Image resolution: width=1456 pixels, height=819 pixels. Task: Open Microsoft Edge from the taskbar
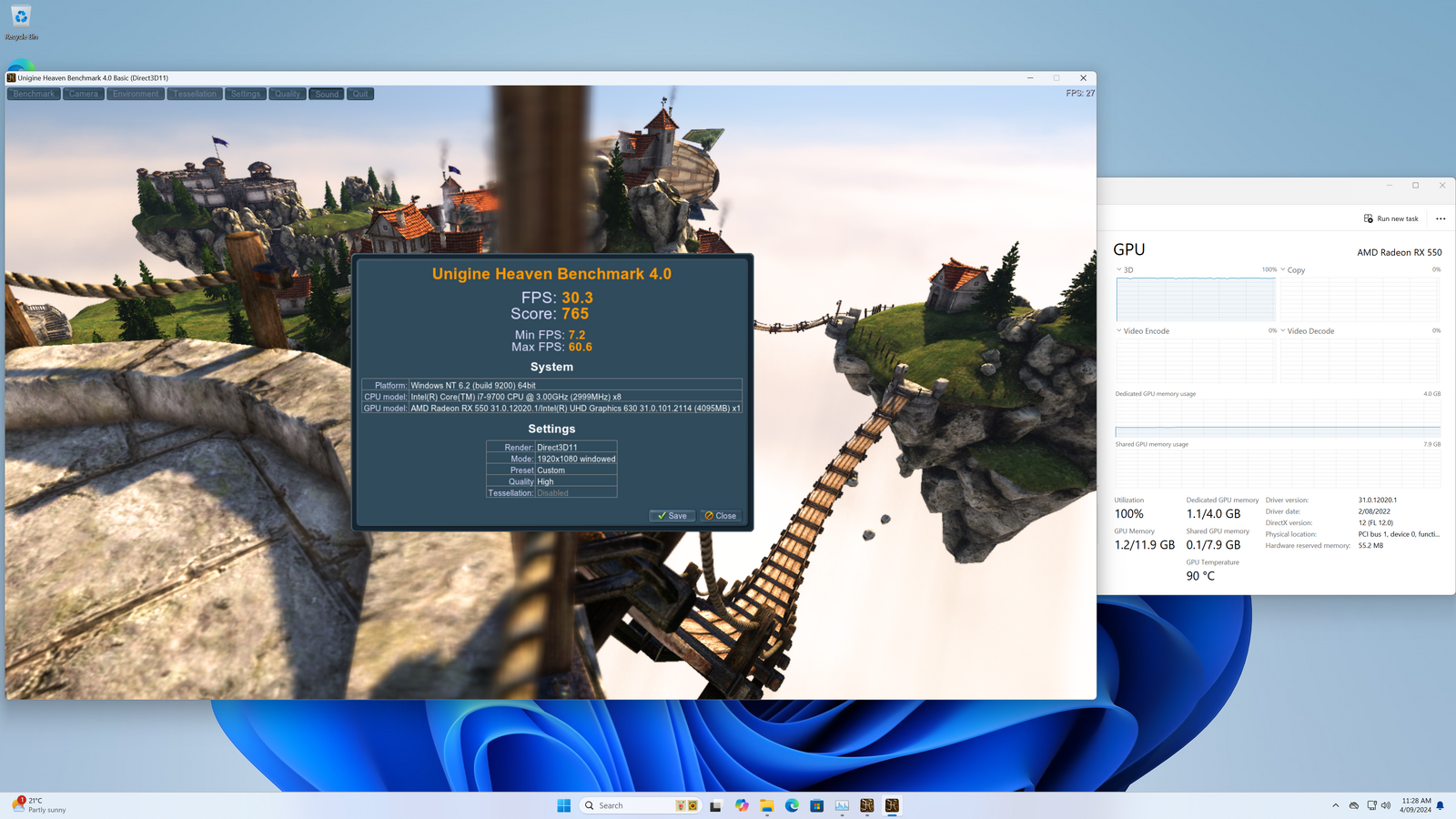pyautogui.click(x=792, y=805)
